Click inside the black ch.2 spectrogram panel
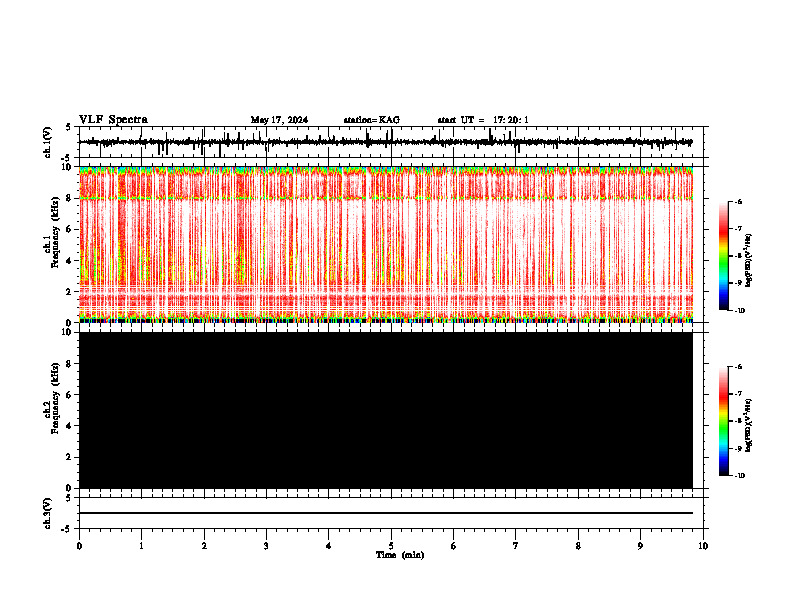The width and height of the screenshot is (792, 612). pos(386,410)
